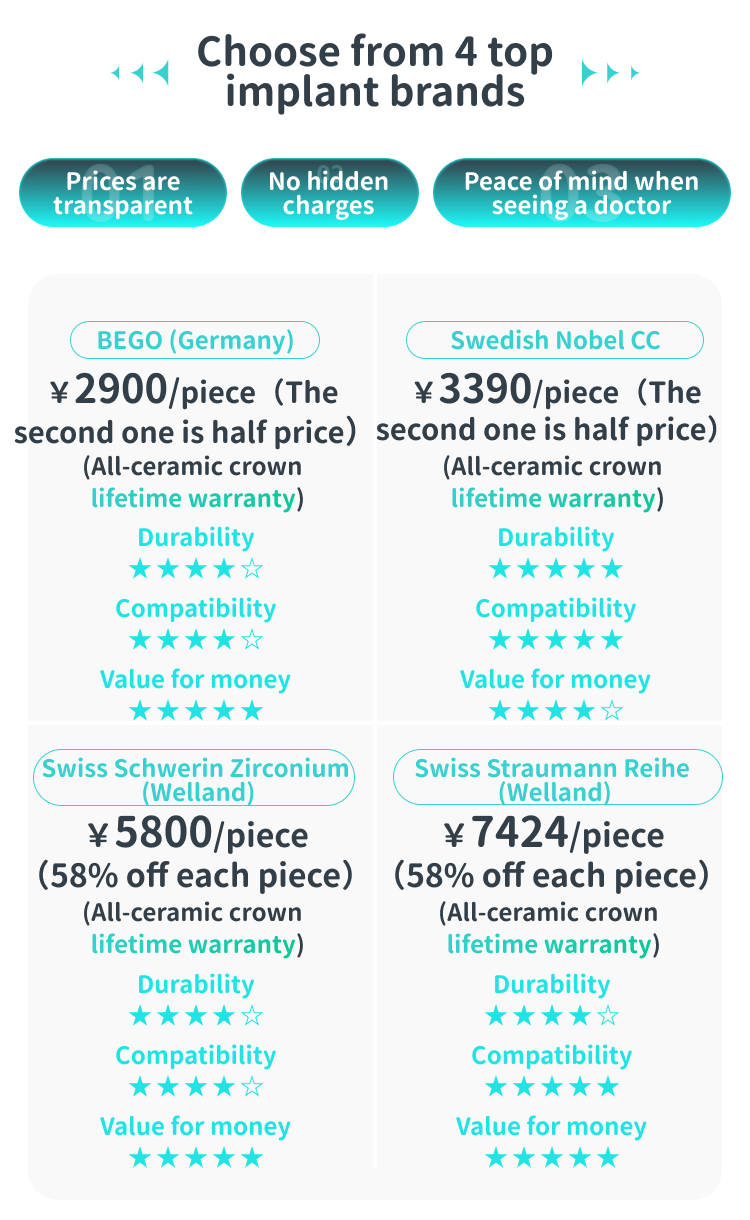
Task: Open BEGO lifetime warranty text
Action: click(x=194, y=498)
